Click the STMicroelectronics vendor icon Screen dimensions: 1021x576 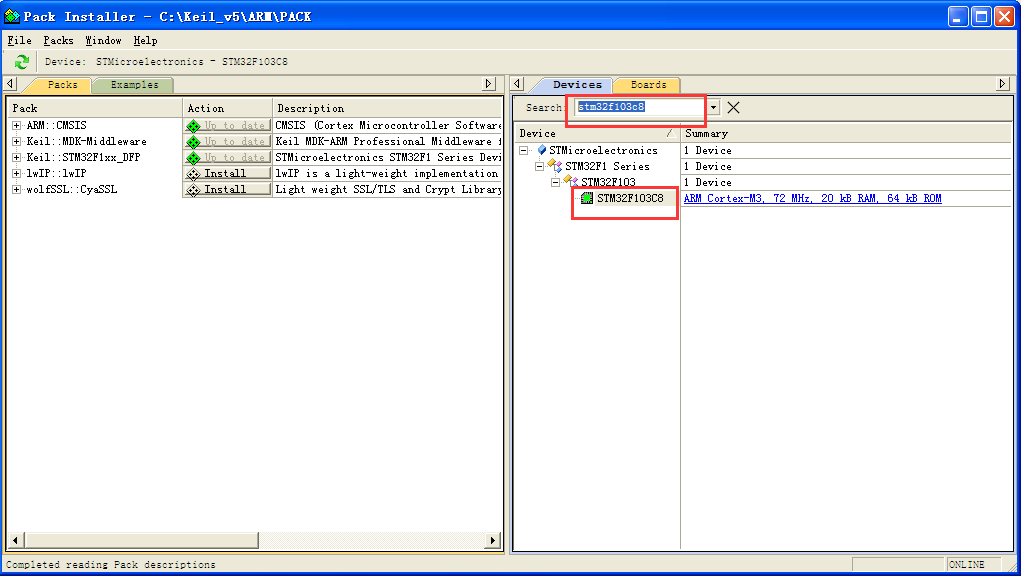(542, 150)
